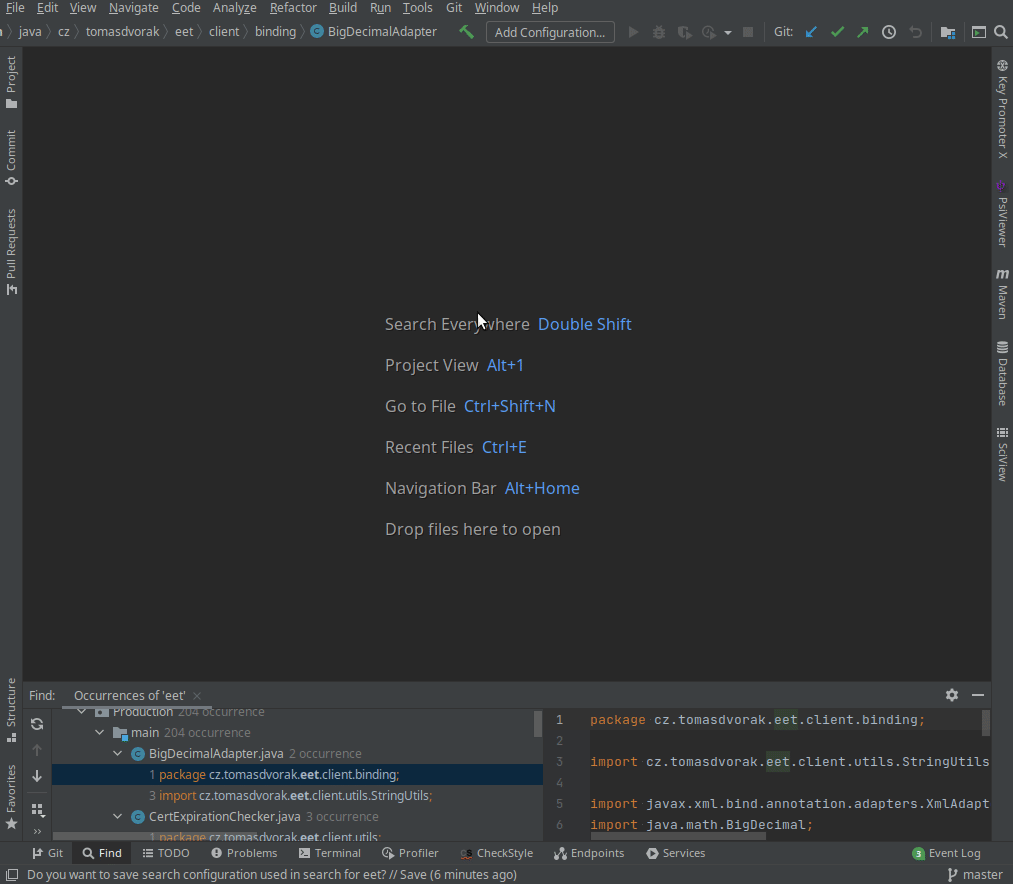Open the CheckStyle tool window tab
Screen dimensions: 1013x884
point(497,853)
